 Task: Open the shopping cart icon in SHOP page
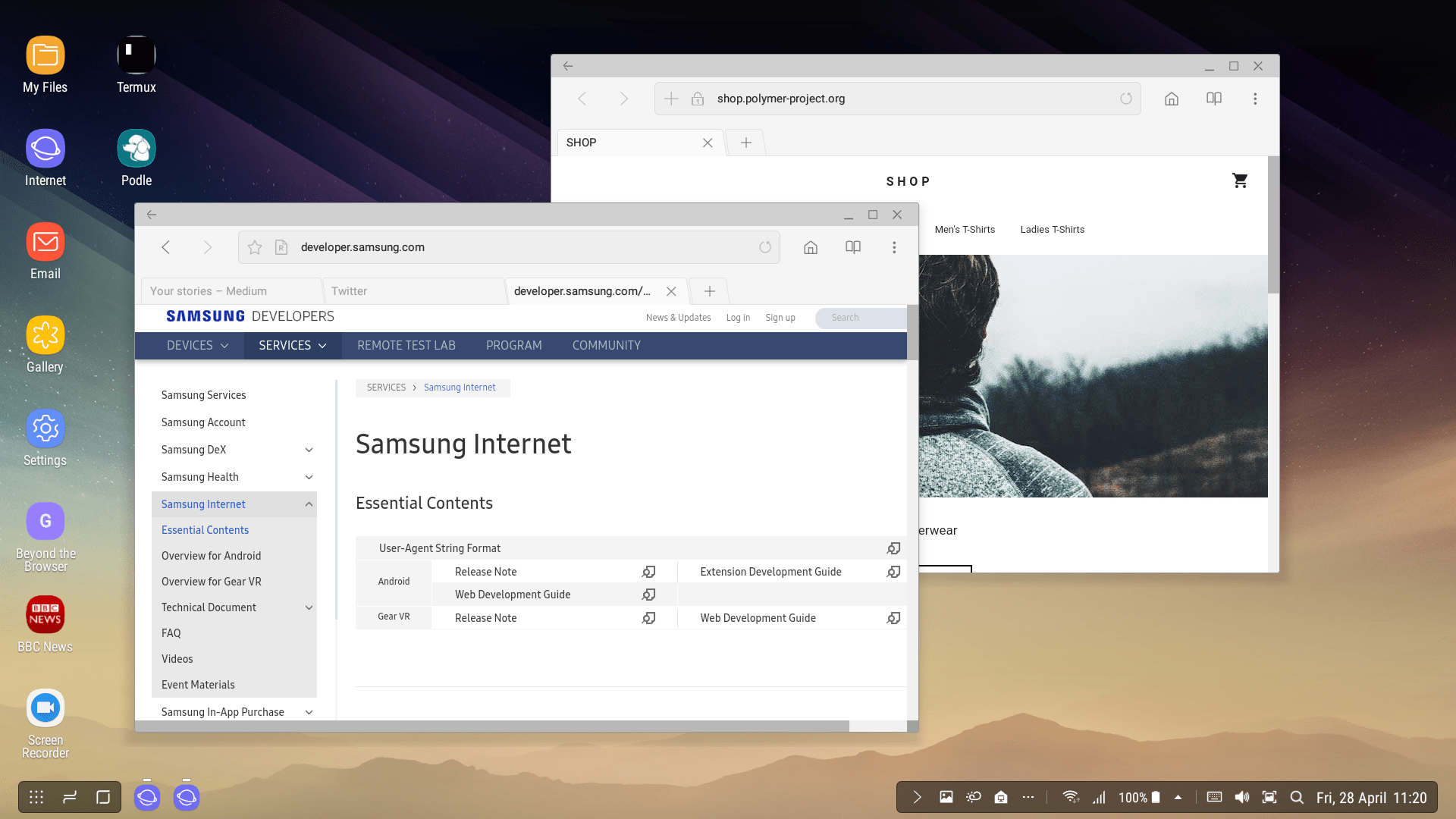(x=1240, y=180)
